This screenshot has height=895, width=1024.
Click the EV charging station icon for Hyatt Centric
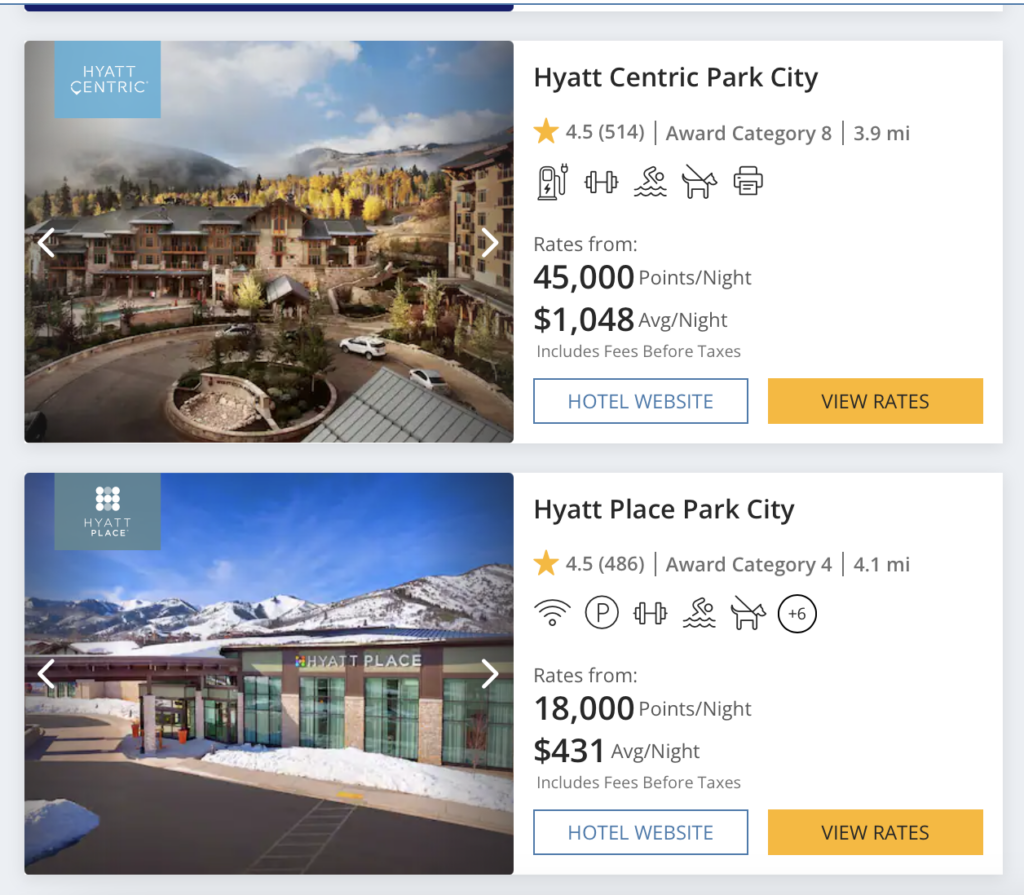tap(552, 182)
